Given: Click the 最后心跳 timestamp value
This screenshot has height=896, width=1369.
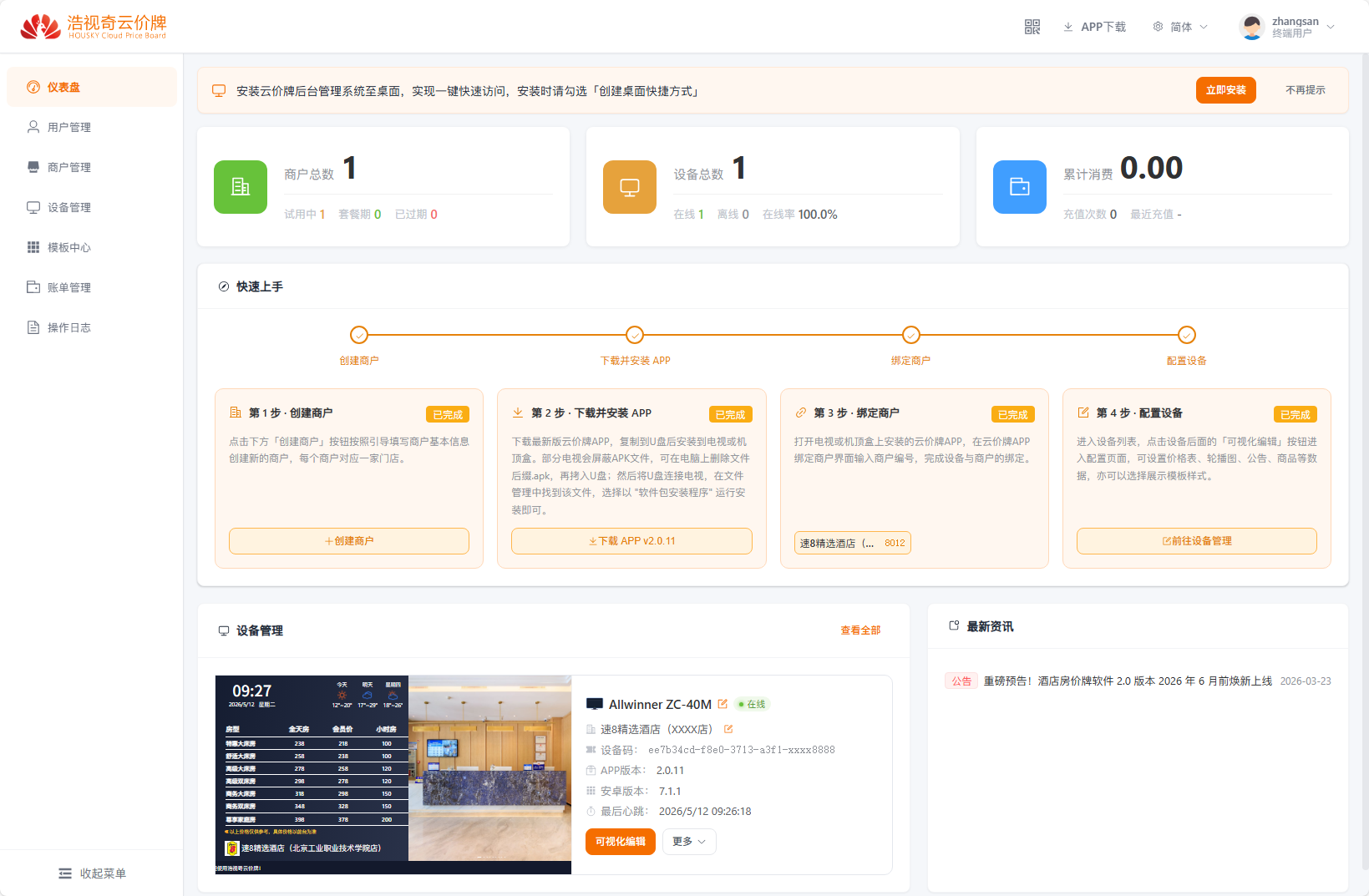Looking at the screenshot, I should click(x=705, y=812).
